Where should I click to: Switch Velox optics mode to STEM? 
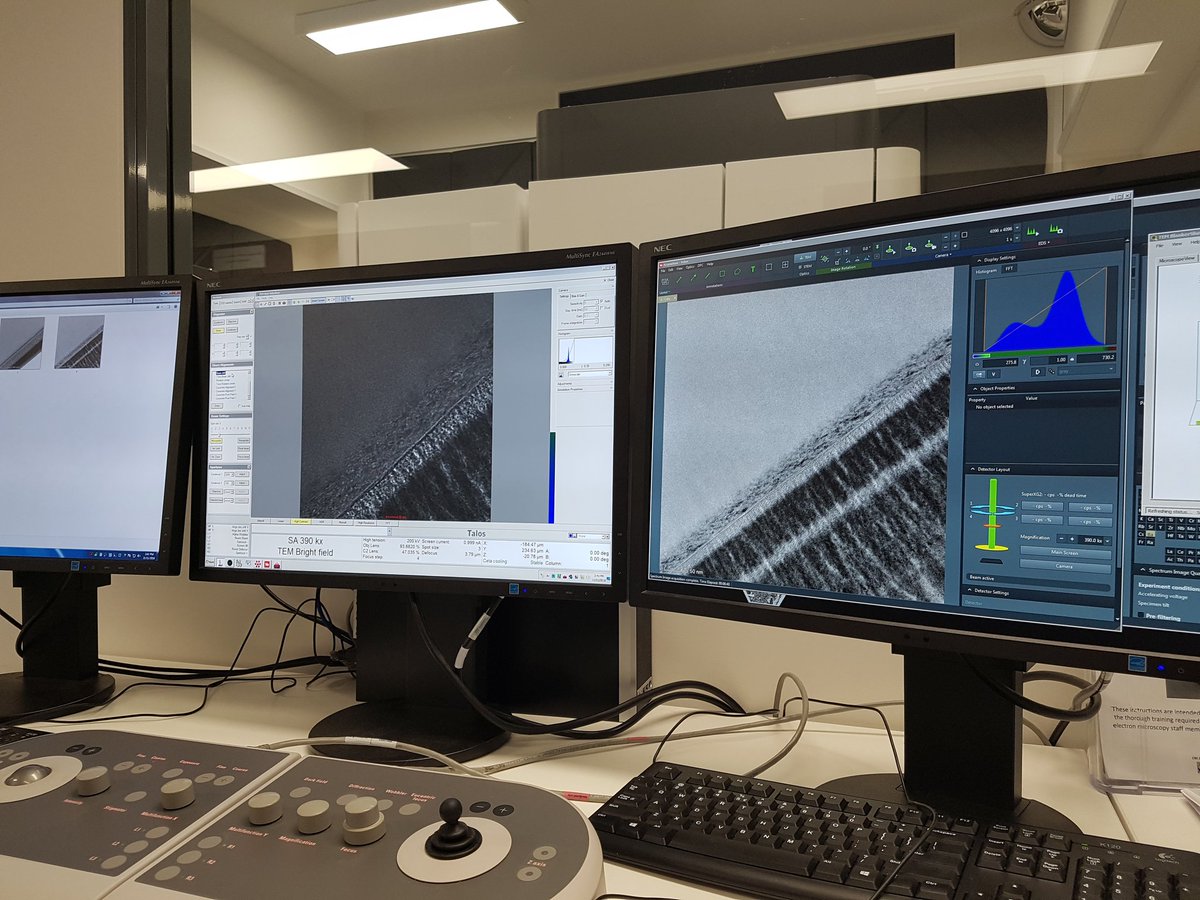point(806,267)
